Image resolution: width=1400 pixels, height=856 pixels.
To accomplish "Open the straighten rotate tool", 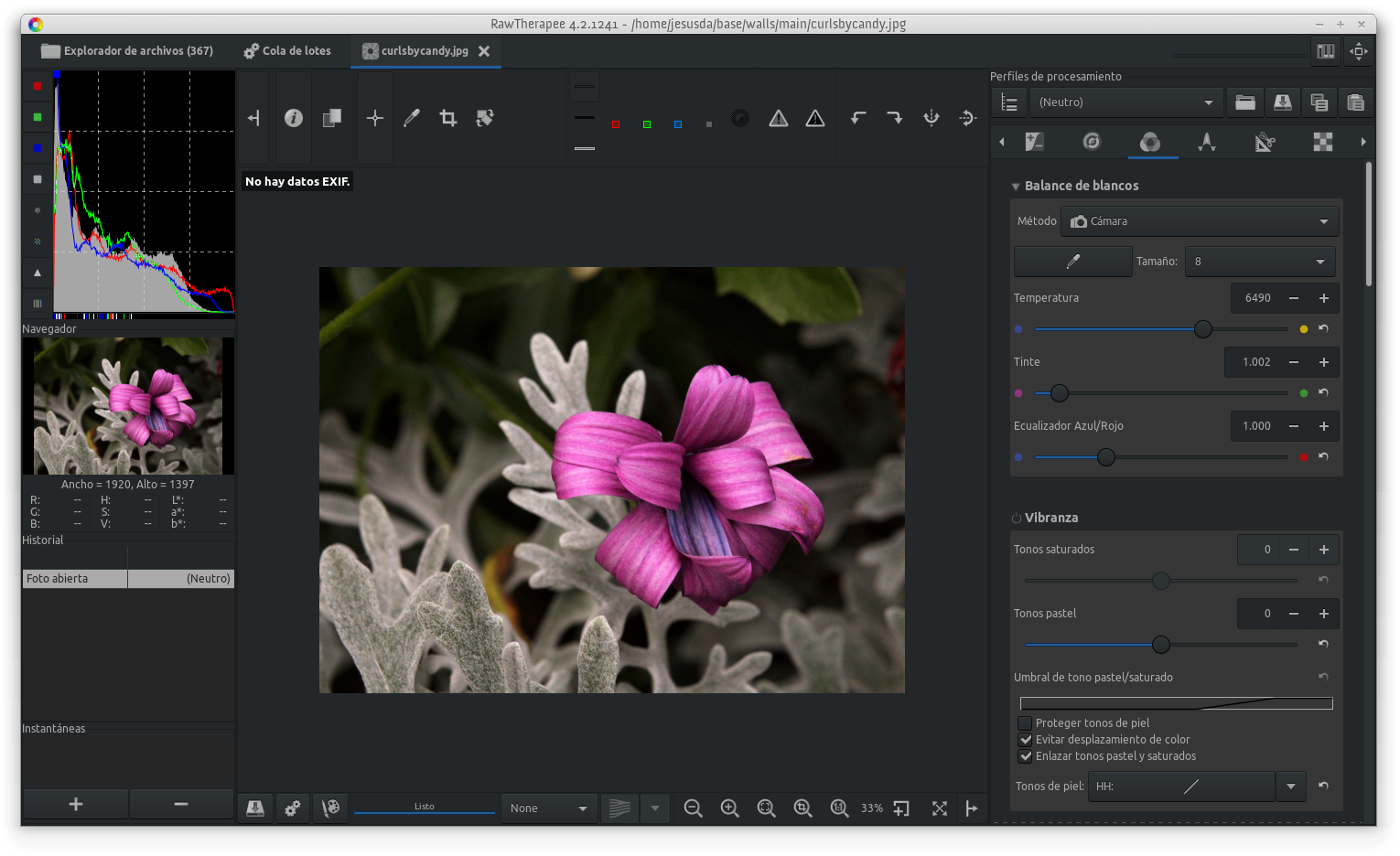I will pos(485,118).
